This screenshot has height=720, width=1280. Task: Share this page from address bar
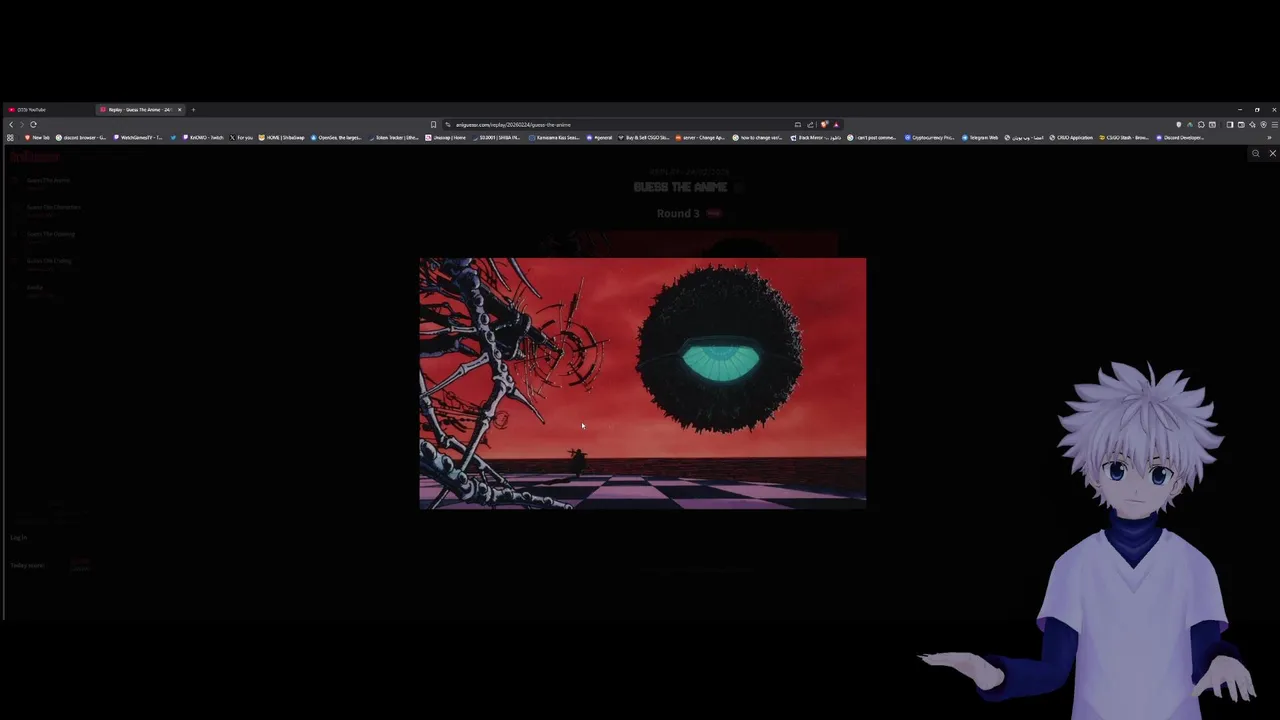click(810, 124)
